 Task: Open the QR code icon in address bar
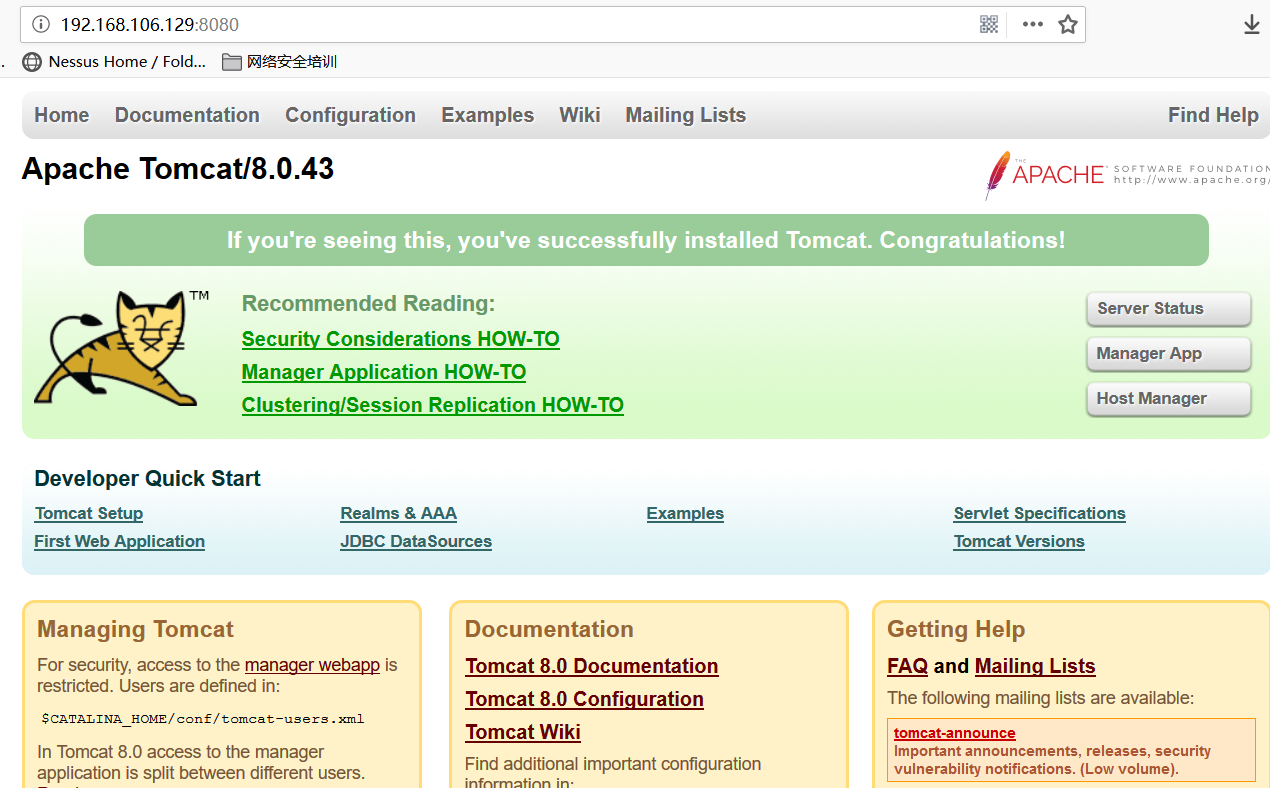(x=989, y=24)
